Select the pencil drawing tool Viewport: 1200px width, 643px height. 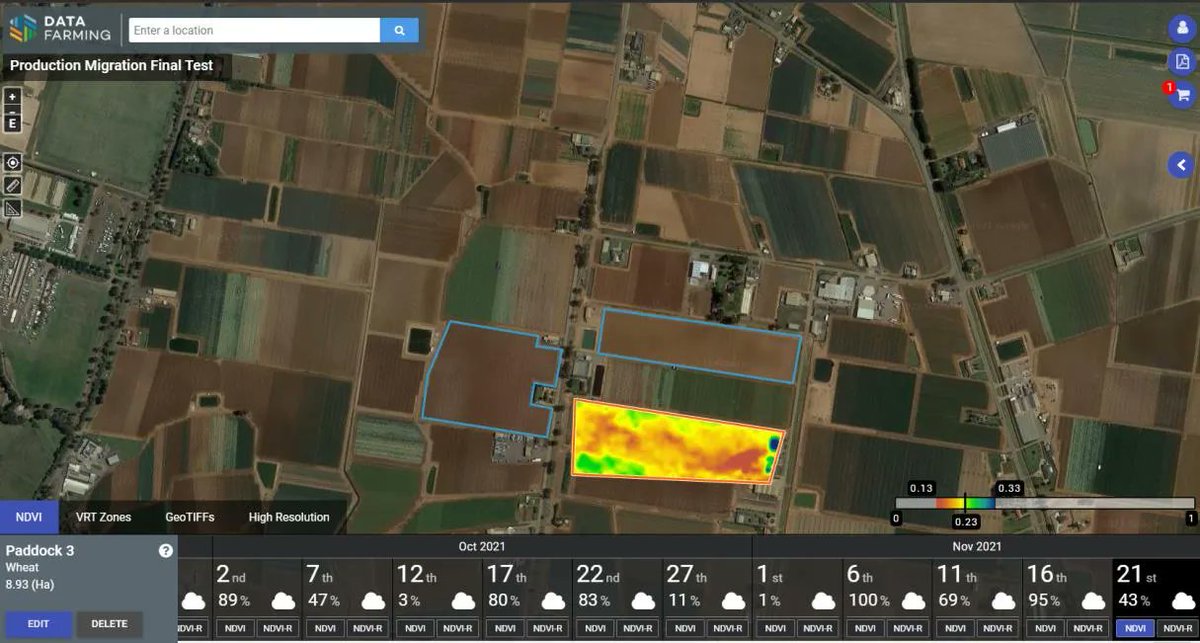click(12, 185)
